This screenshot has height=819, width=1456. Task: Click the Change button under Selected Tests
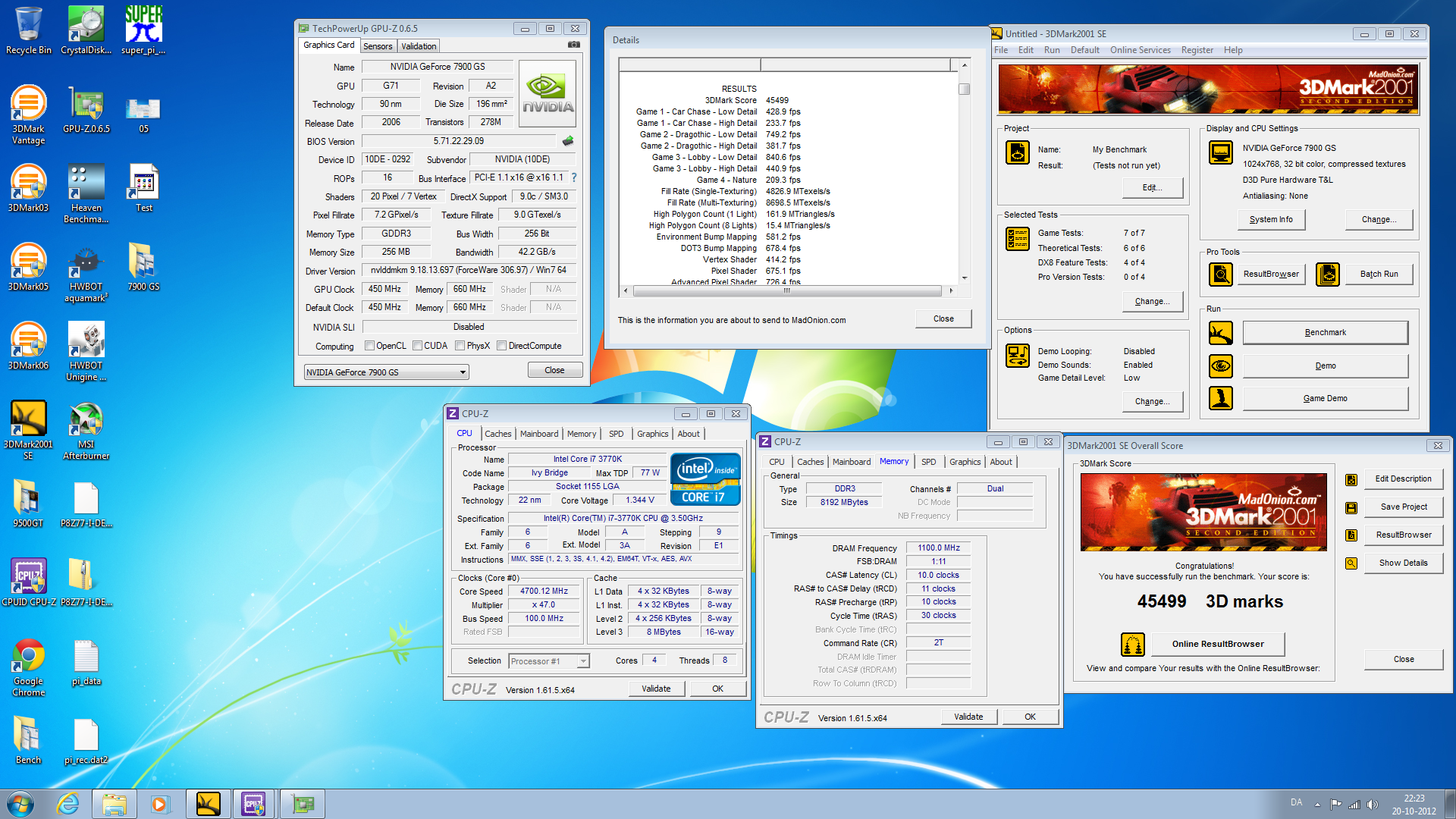point(1152,301)
